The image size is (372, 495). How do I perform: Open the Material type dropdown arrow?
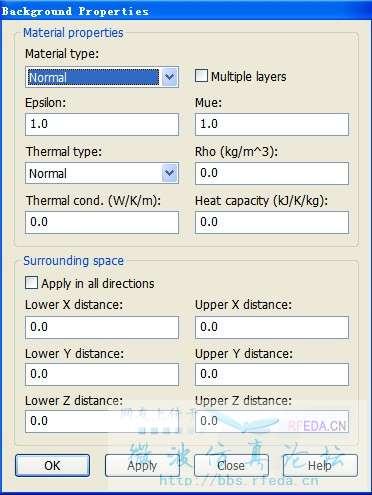pos(170,77)
